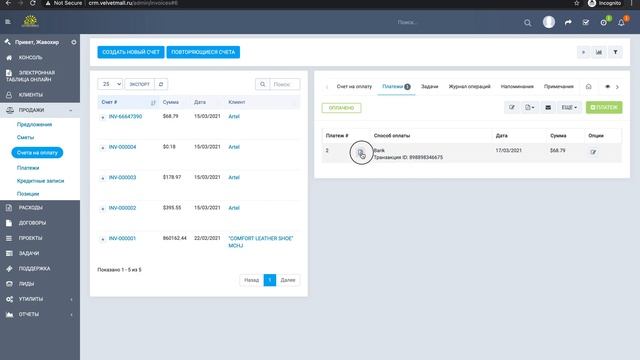Switch to Счет на оплату tab
Viewport: 640px width, 360px height.
click(354, 87)
